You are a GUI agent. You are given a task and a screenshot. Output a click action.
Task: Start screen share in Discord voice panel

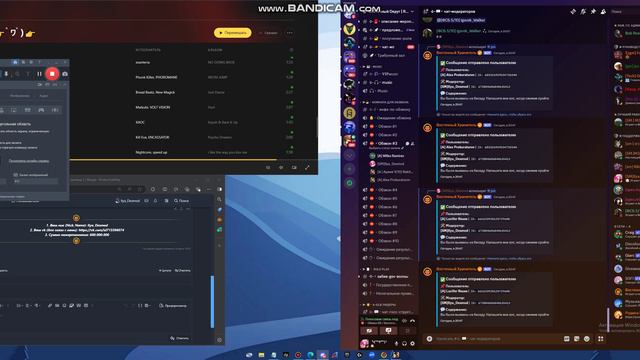coord(388,331)
